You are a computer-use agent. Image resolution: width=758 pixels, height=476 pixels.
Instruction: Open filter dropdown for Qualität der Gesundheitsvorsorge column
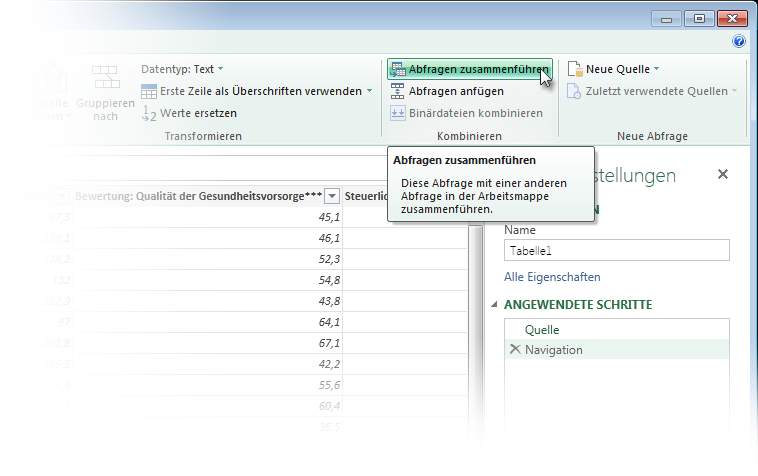tap(332, 196)
